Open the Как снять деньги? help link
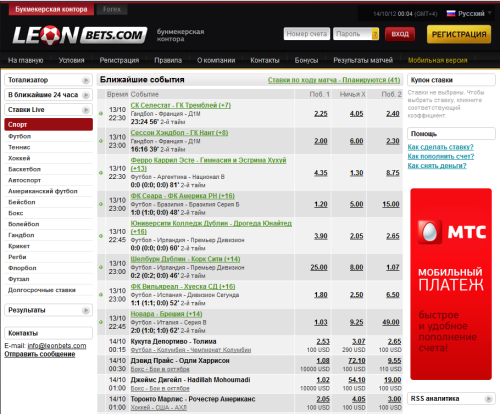The height and width of the screenshot is (414, 500). [437, 166]
